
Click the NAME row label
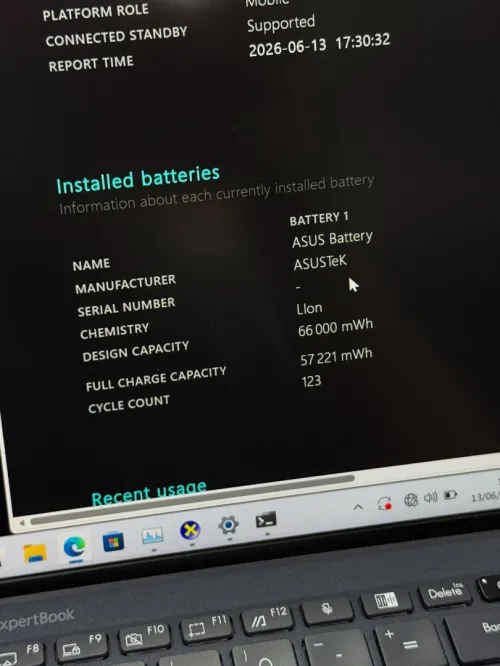(x=91, y=265)
